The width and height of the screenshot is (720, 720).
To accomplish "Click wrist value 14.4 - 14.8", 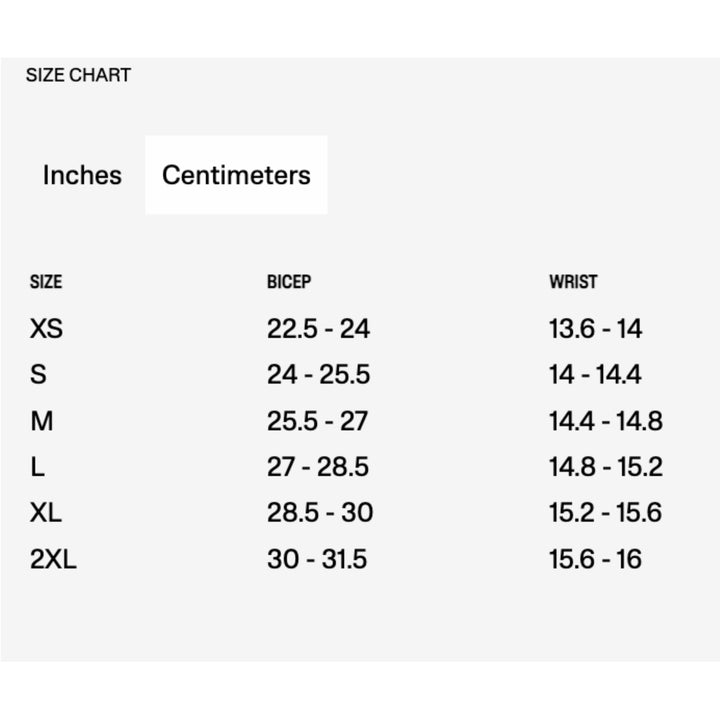I will tap(605, 421).
